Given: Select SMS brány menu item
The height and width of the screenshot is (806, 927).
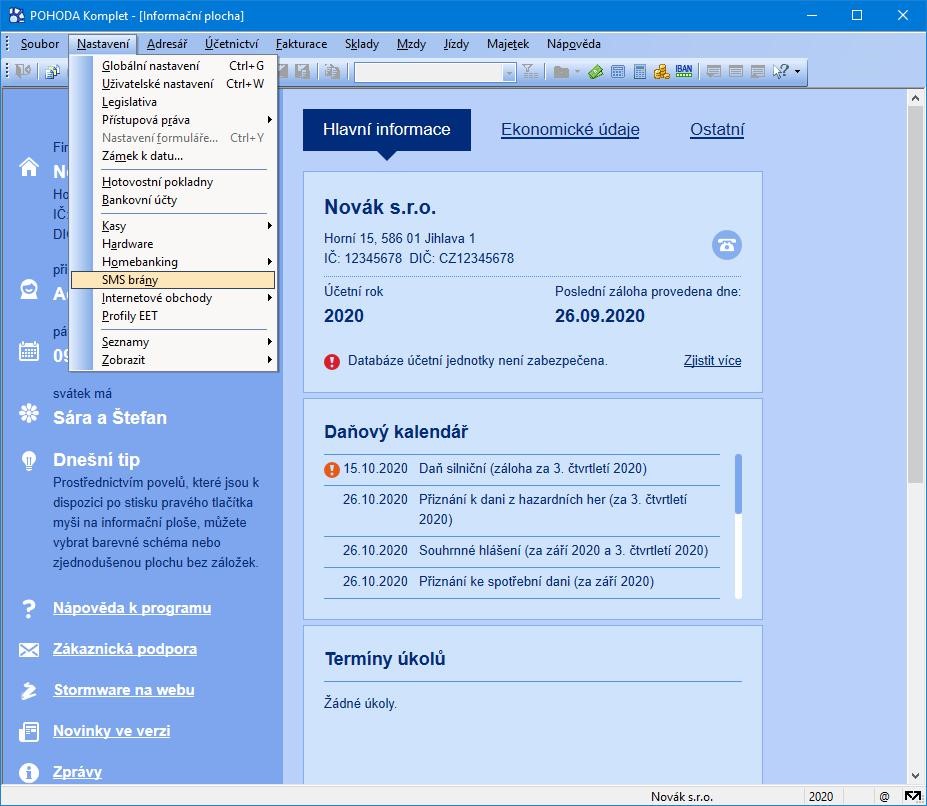Looking at the screenshot, I should [173, 280].
